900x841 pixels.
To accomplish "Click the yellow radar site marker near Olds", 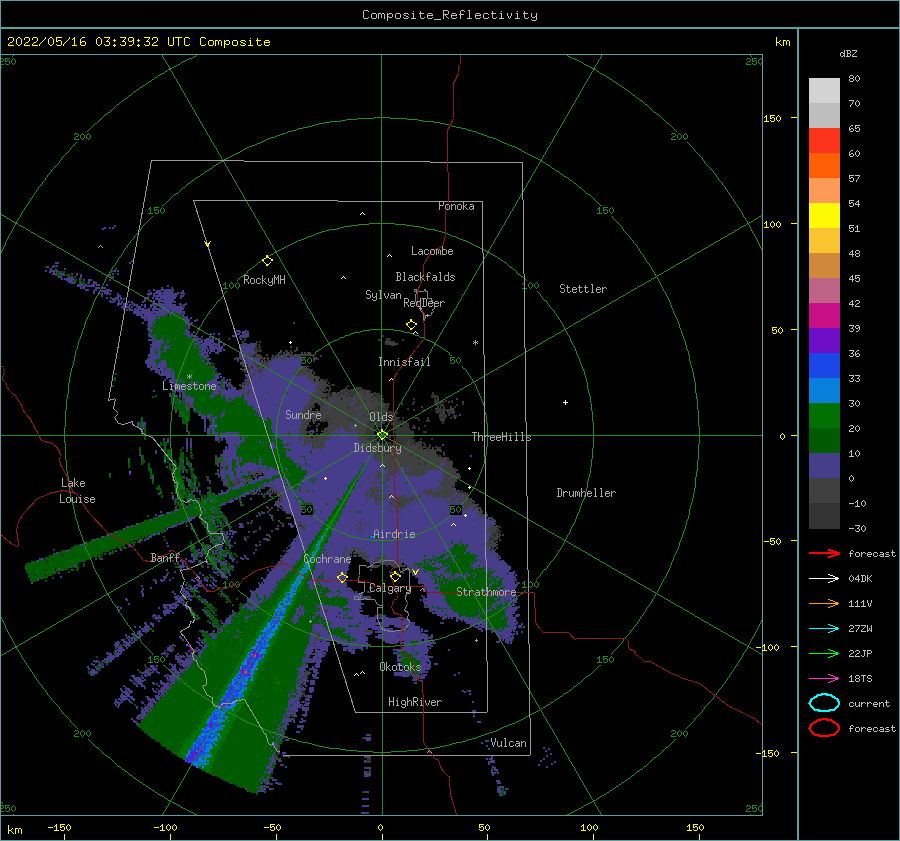I will pyautogui.click(x=382, y=435).
